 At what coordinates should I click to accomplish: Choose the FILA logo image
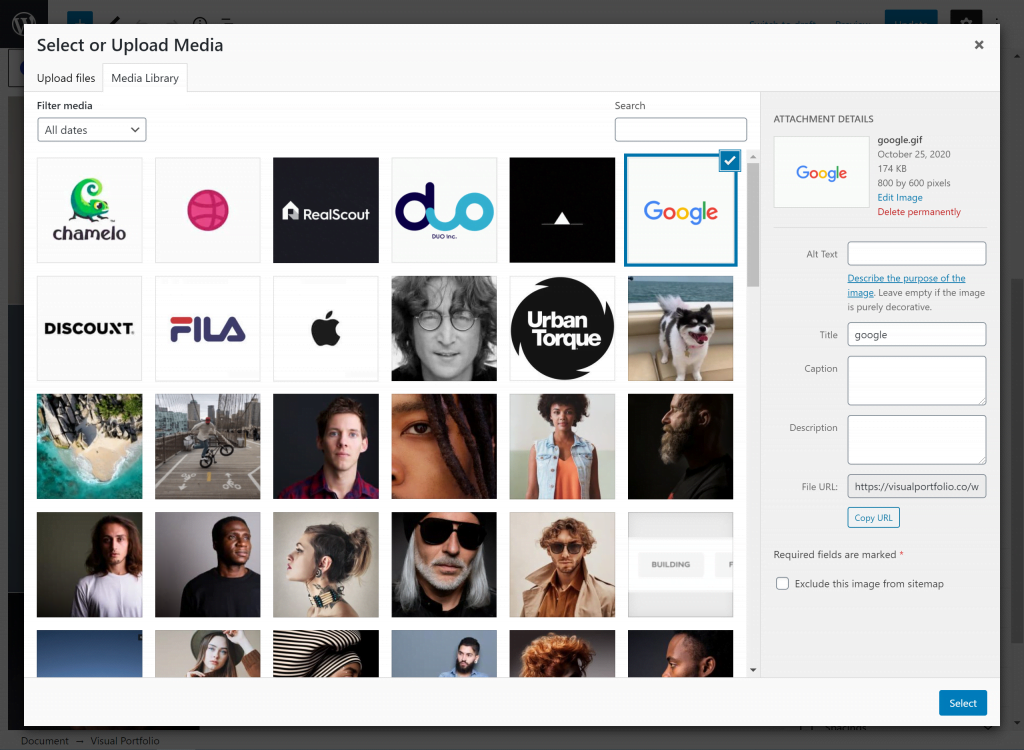[x=208, y=329]
